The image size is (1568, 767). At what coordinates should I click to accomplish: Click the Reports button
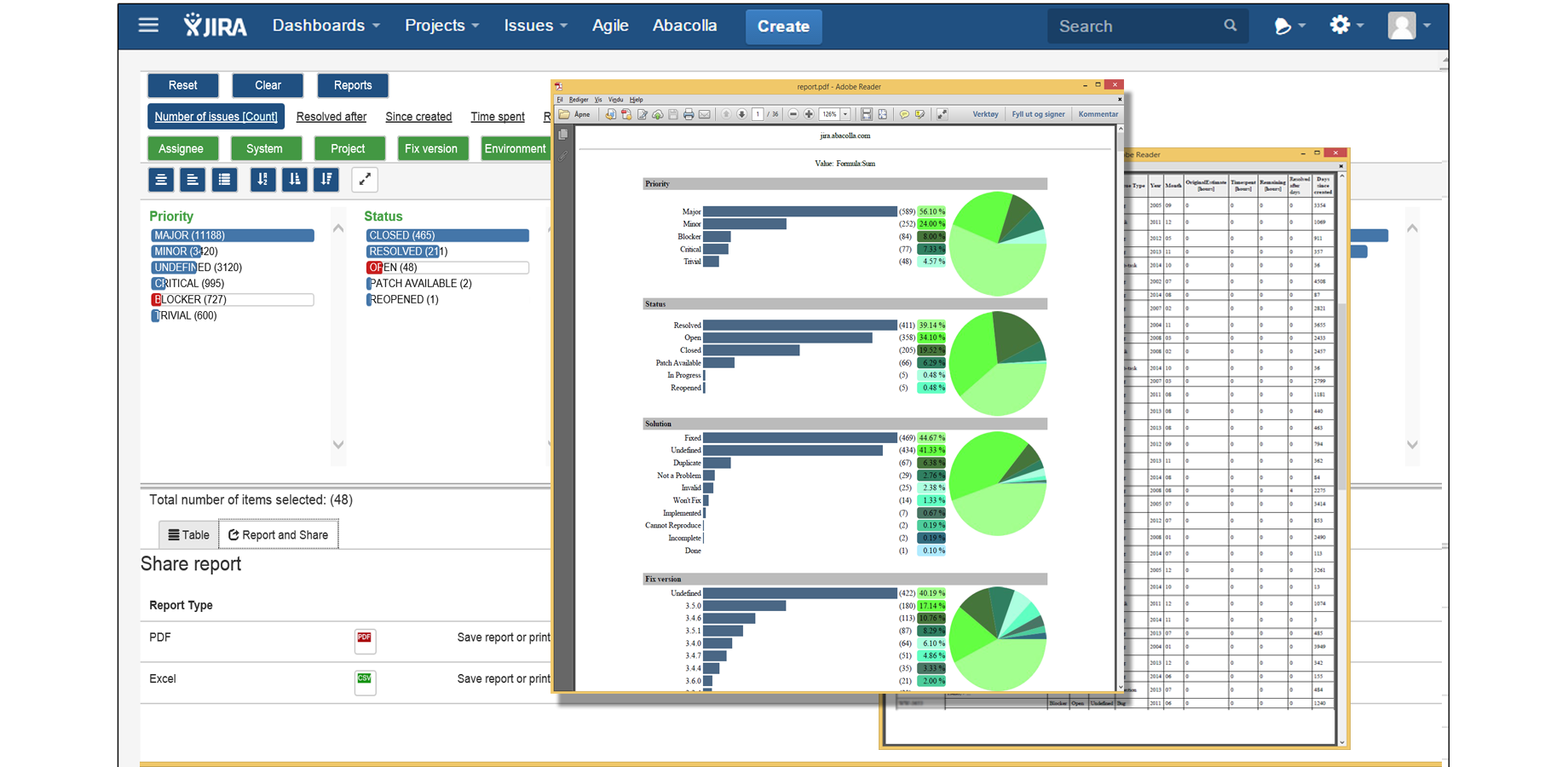pyautogui.click(x=353, y=85)
